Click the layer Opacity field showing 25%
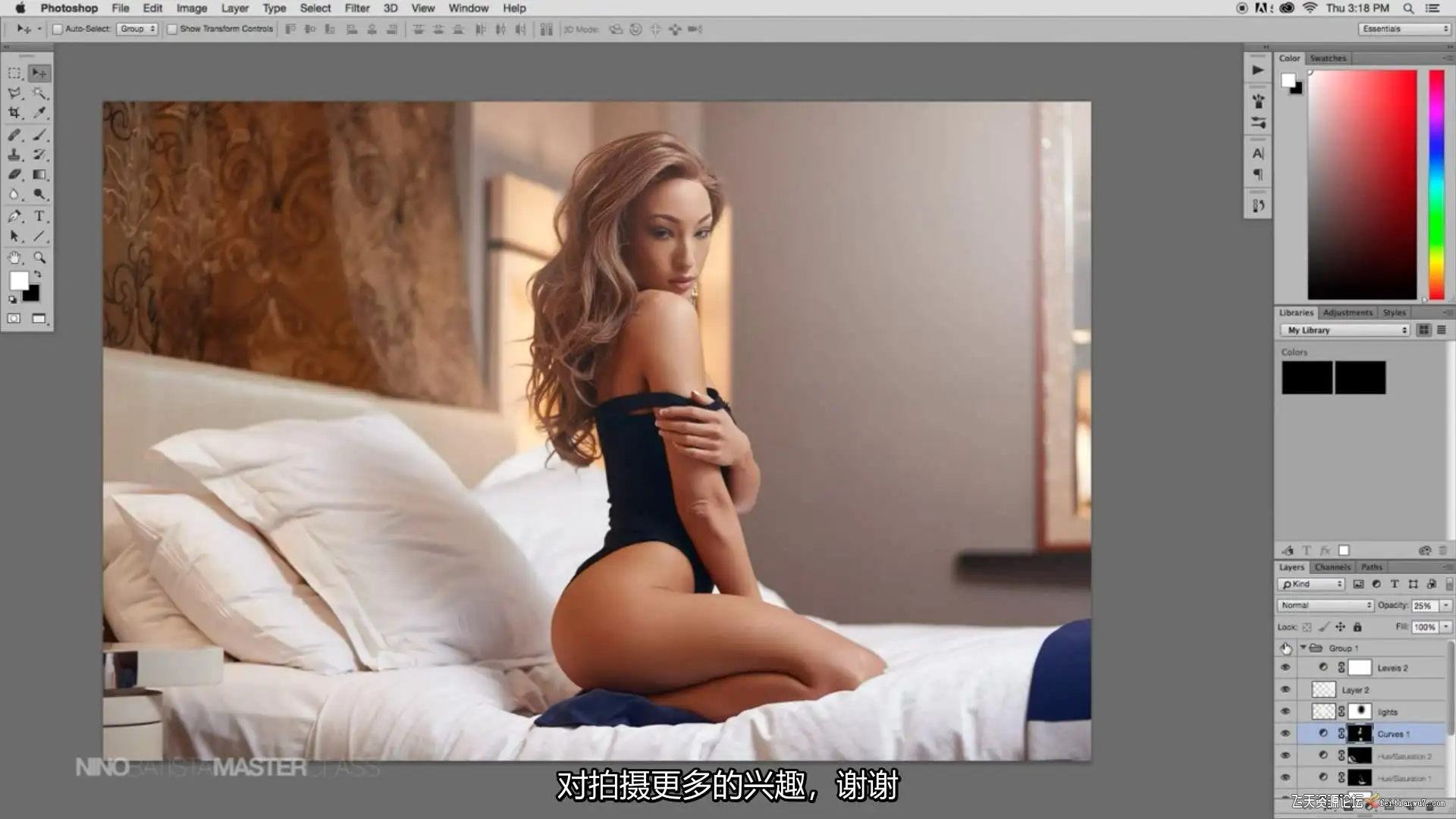 [1425, 606]
